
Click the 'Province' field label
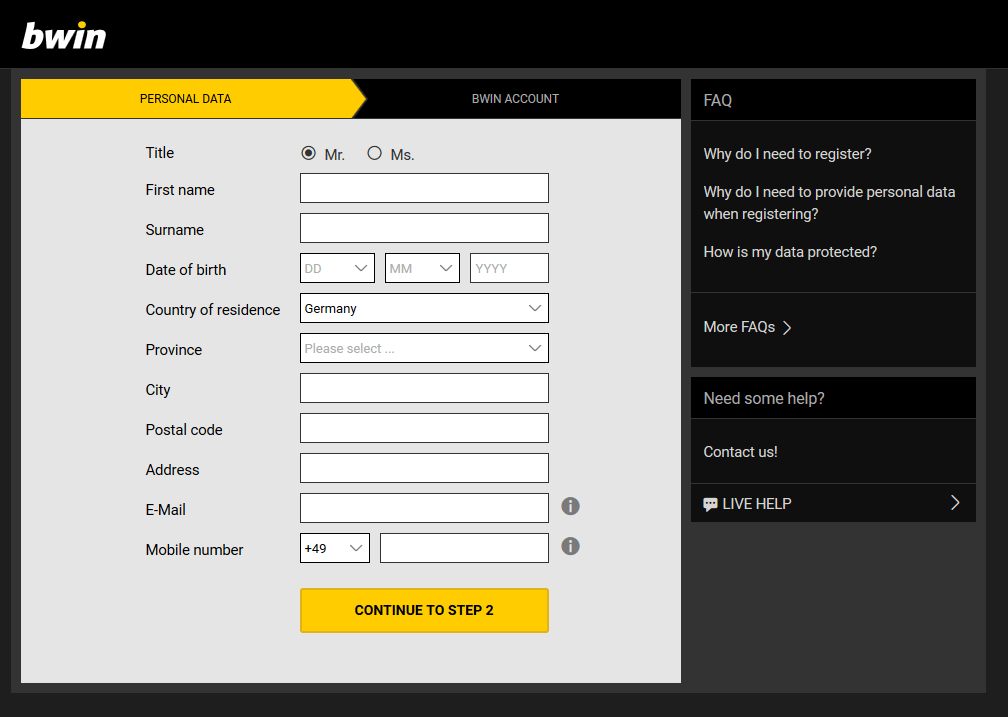(174, 349)
